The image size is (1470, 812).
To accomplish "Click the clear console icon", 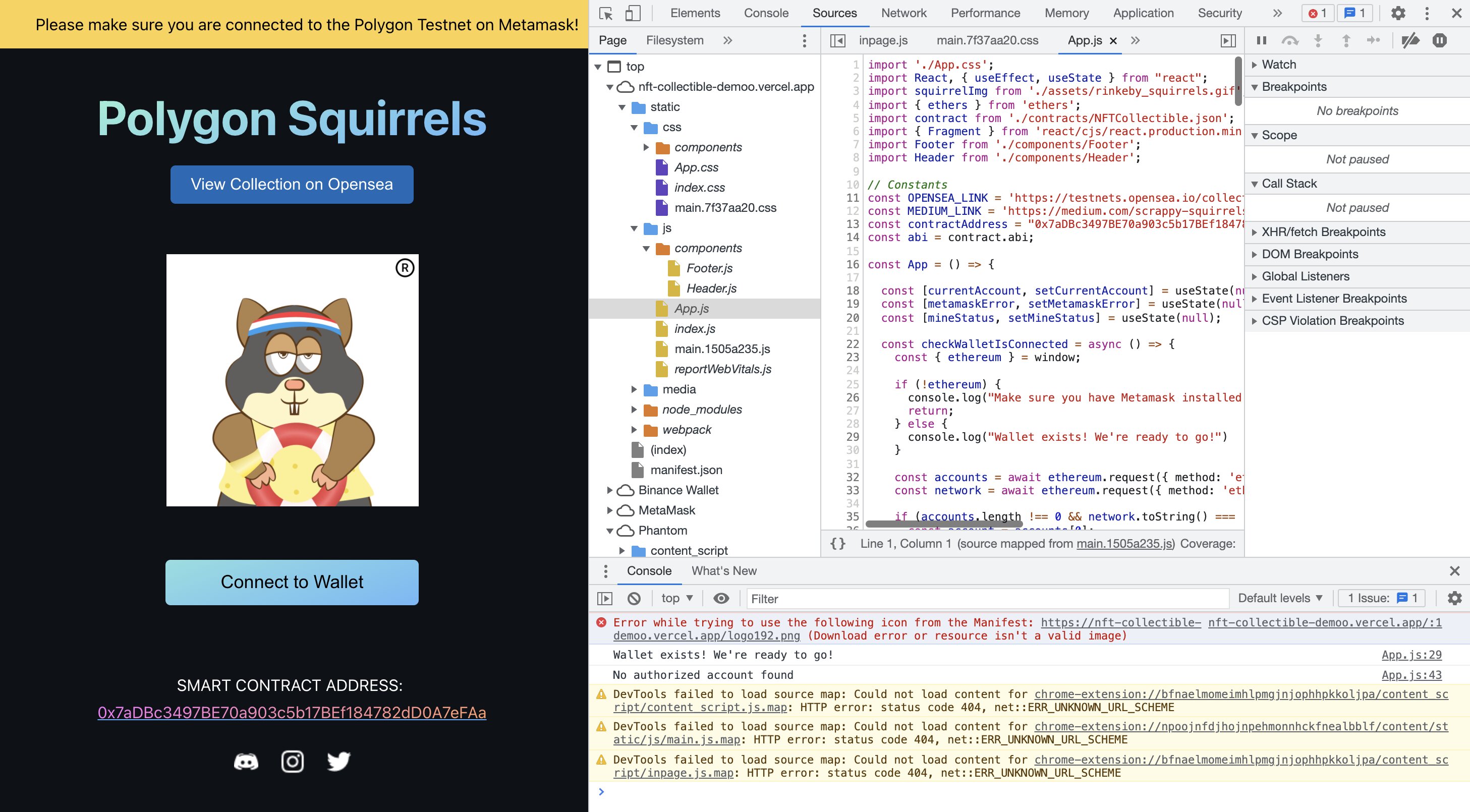I will point(634,598).
